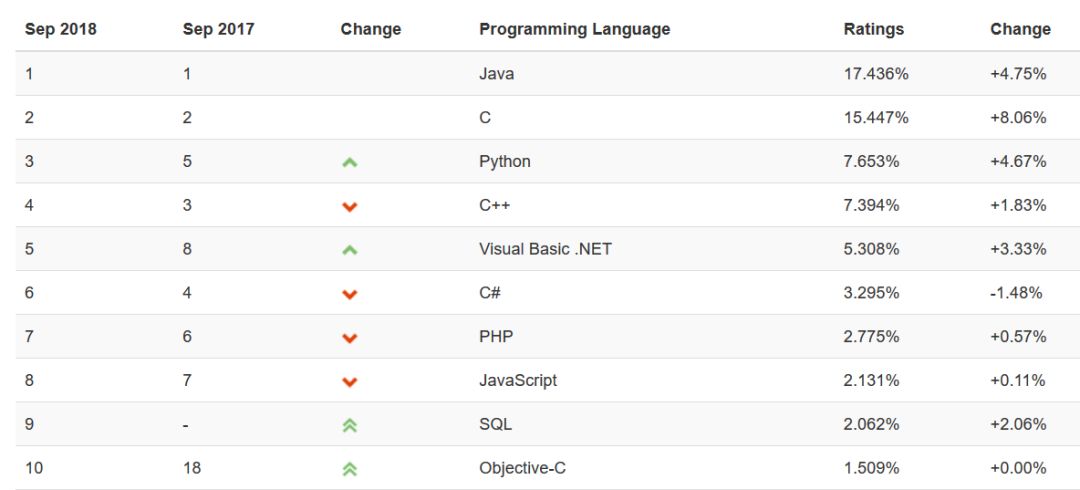Click the 15.447% rating value
This screenshot has width=1080, height=490.
point(876,117)
